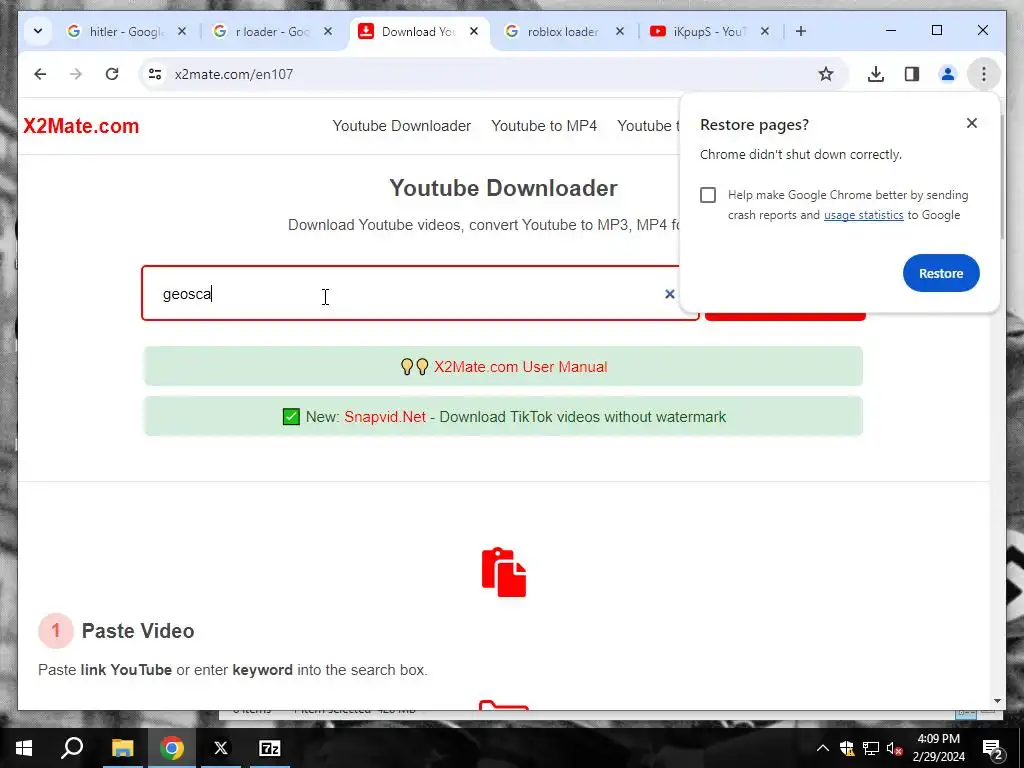The image size is (1024, 768).
Task: Open the notification center icon
Action: point(993,748)
